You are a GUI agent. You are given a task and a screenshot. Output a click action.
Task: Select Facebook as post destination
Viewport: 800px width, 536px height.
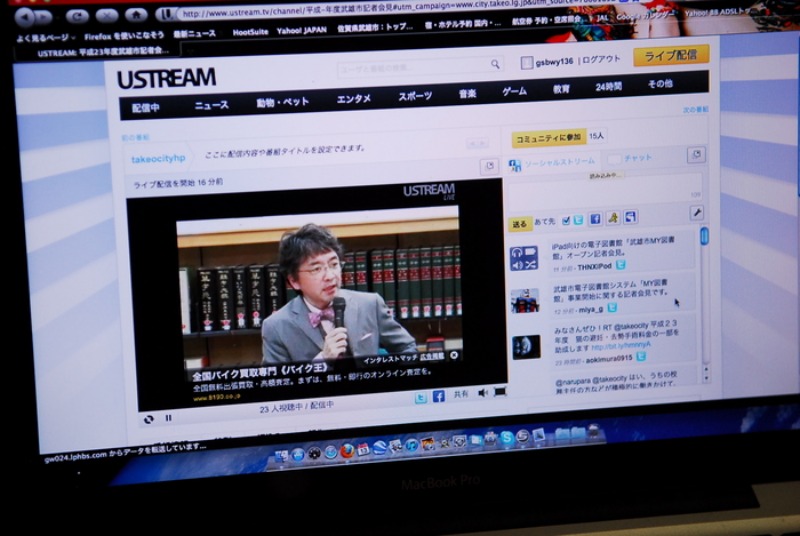[x=595, y=219]
